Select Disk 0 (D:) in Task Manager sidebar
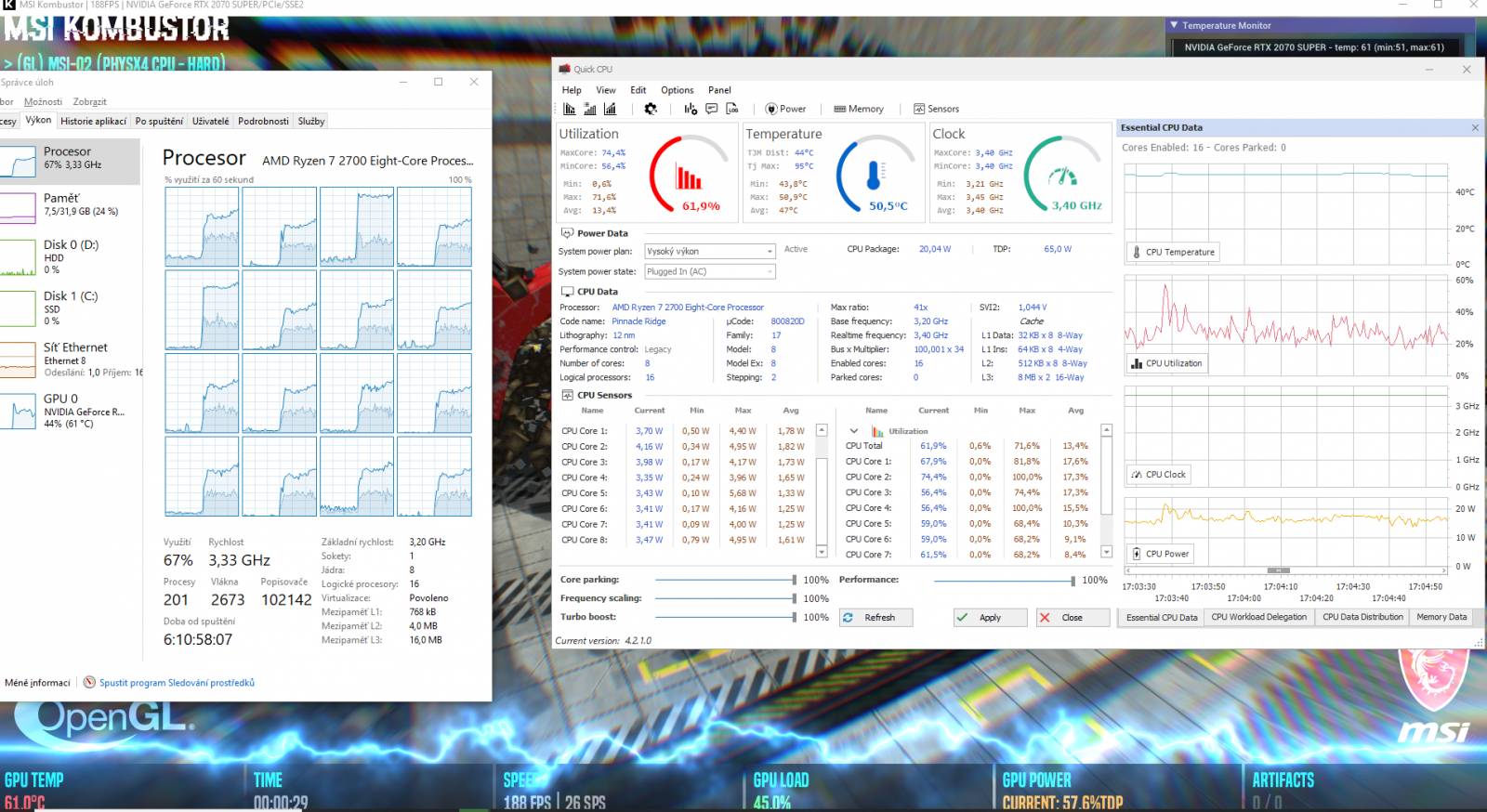 coord(70,256)
